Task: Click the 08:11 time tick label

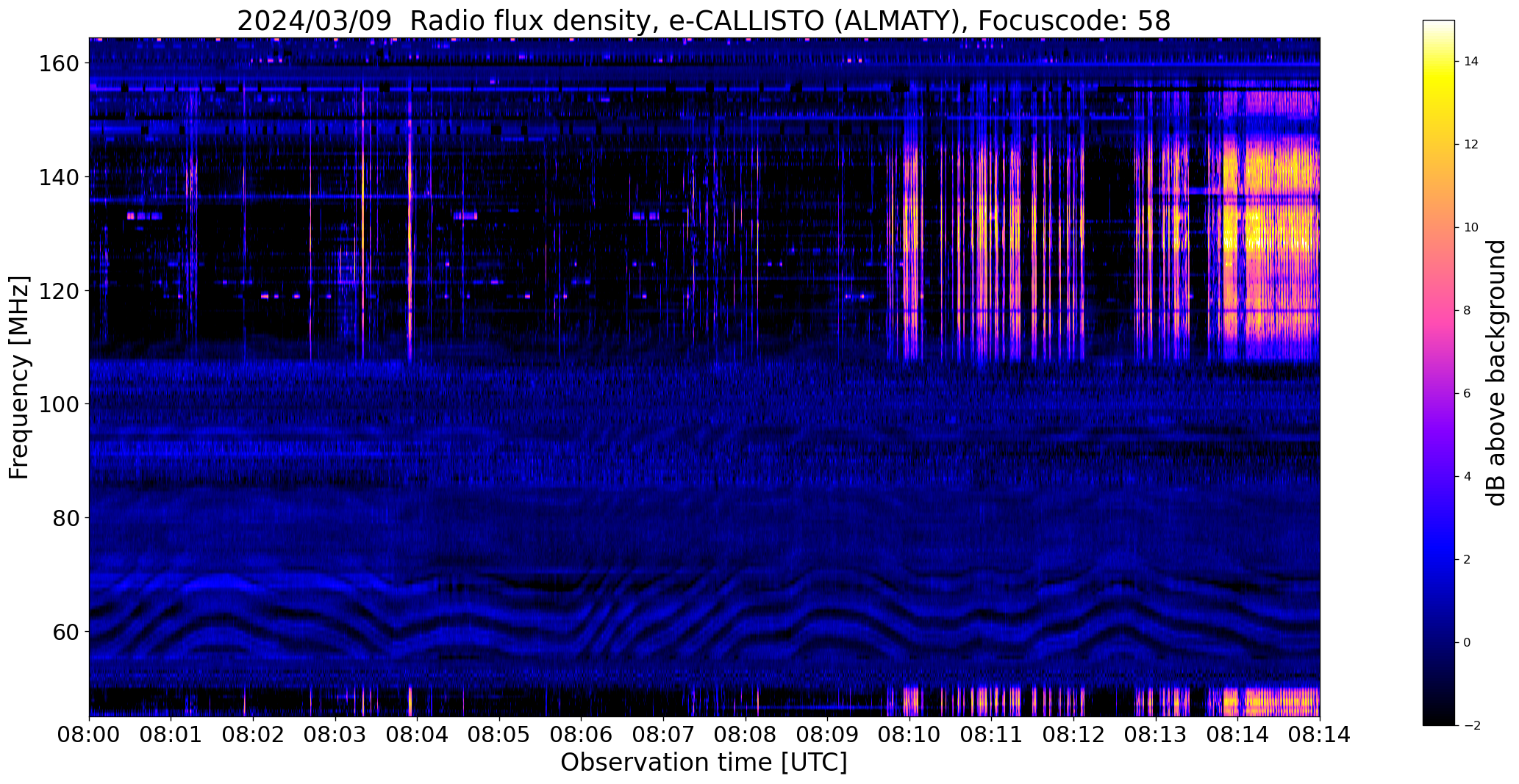Action: pos(992,736)
